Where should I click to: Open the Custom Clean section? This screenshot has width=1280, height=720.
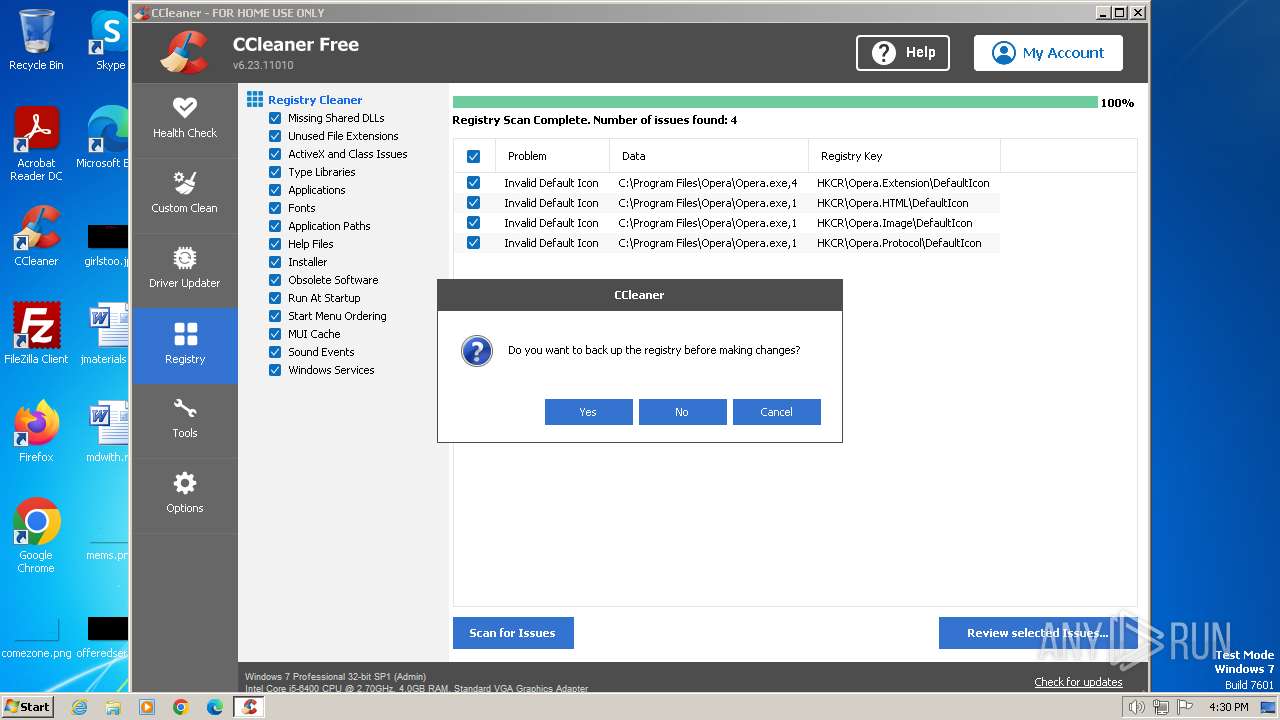185,193
